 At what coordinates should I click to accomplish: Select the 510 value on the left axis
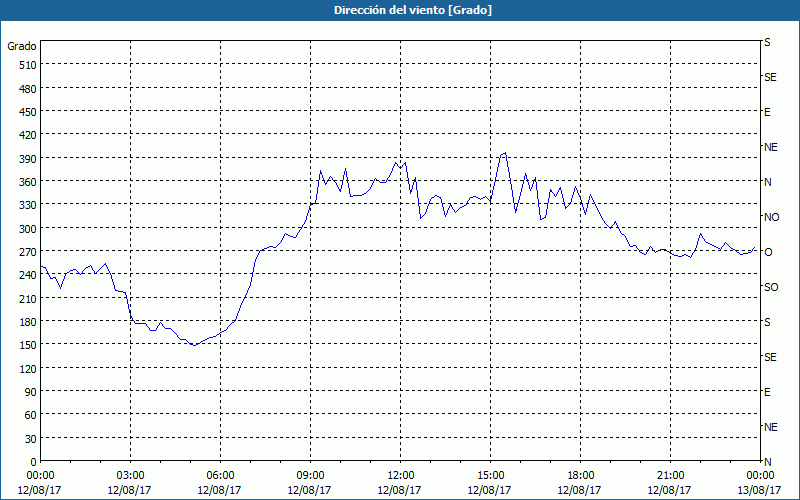click(x=26, y=65)
